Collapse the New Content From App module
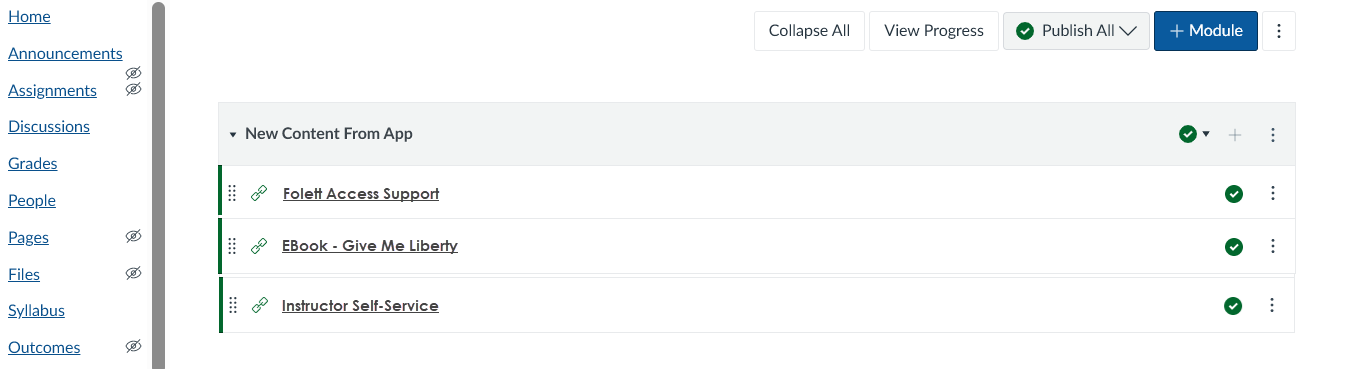 tap(233, 134)
